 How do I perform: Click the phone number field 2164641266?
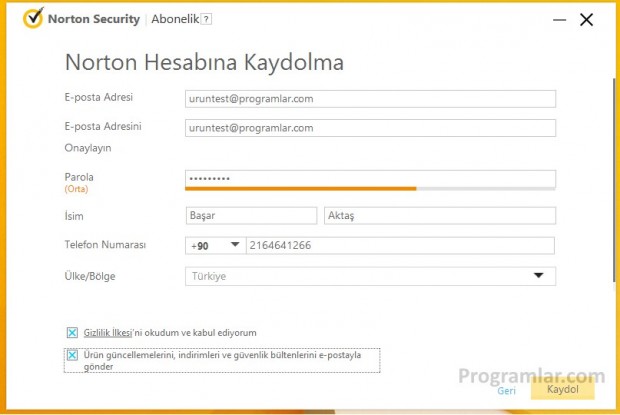[400, 246]
